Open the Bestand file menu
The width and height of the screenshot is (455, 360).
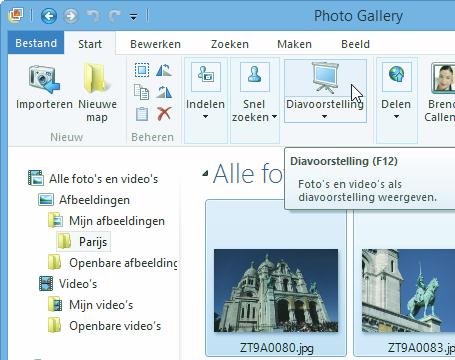click(x=36, y=43)
